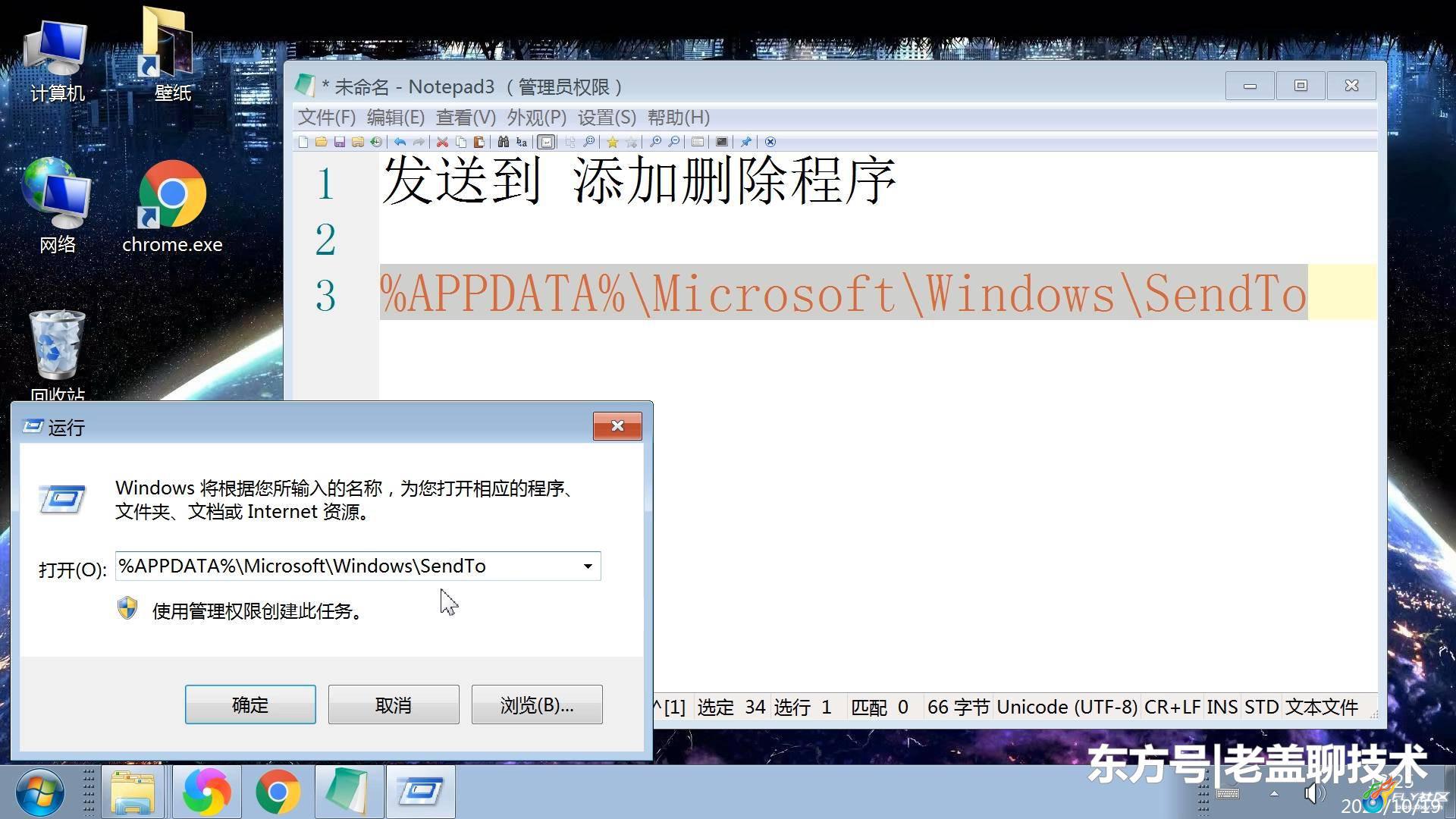Expand the Run dialog open dropdown

pos(588,566)
